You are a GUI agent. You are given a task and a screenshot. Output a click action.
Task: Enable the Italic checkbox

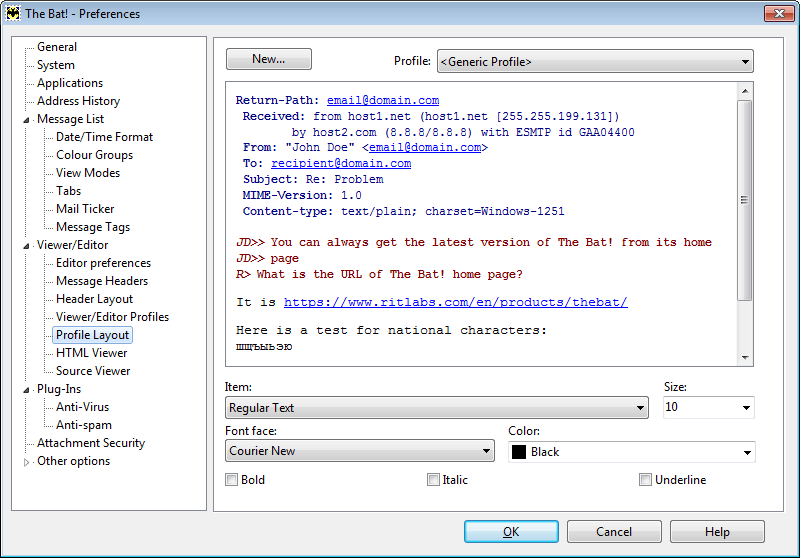tap(433, 479)
